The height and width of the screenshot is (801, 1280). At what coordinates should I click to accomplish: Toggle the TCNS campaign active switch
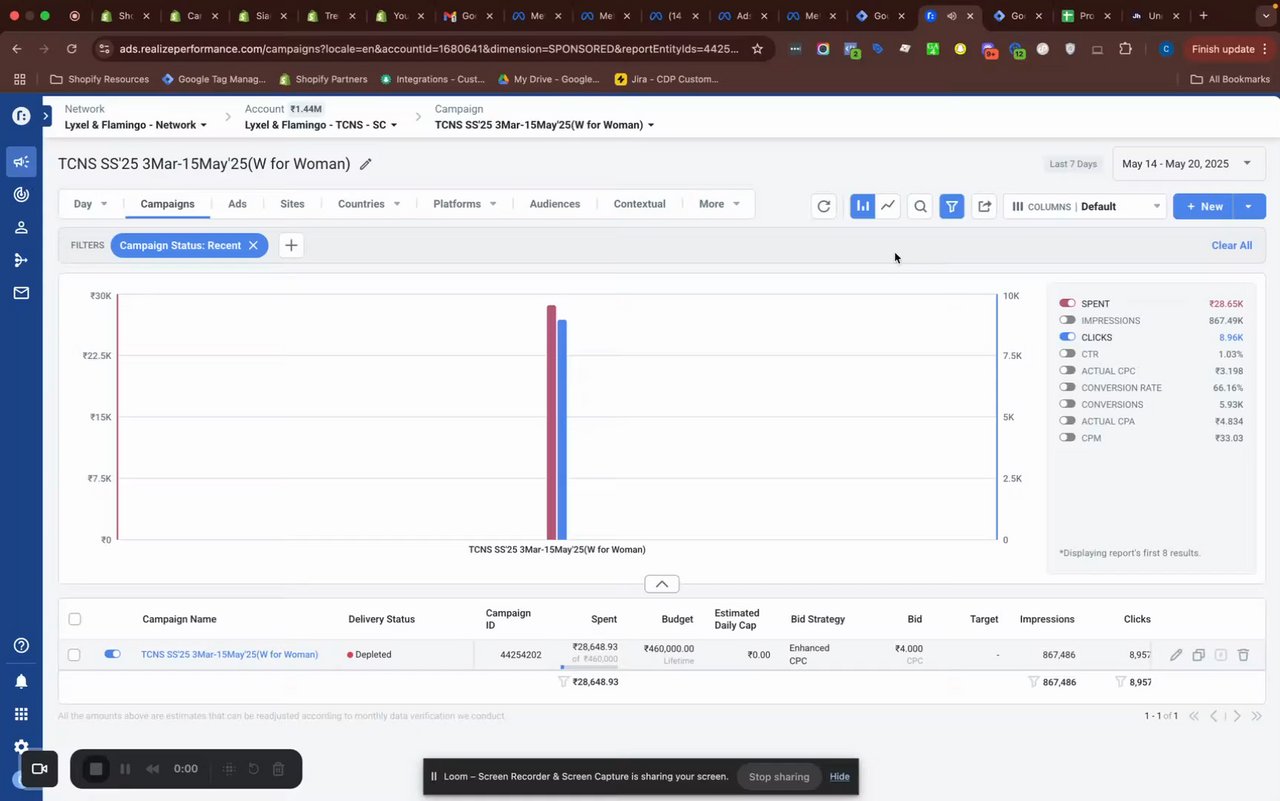click(112, 654)
